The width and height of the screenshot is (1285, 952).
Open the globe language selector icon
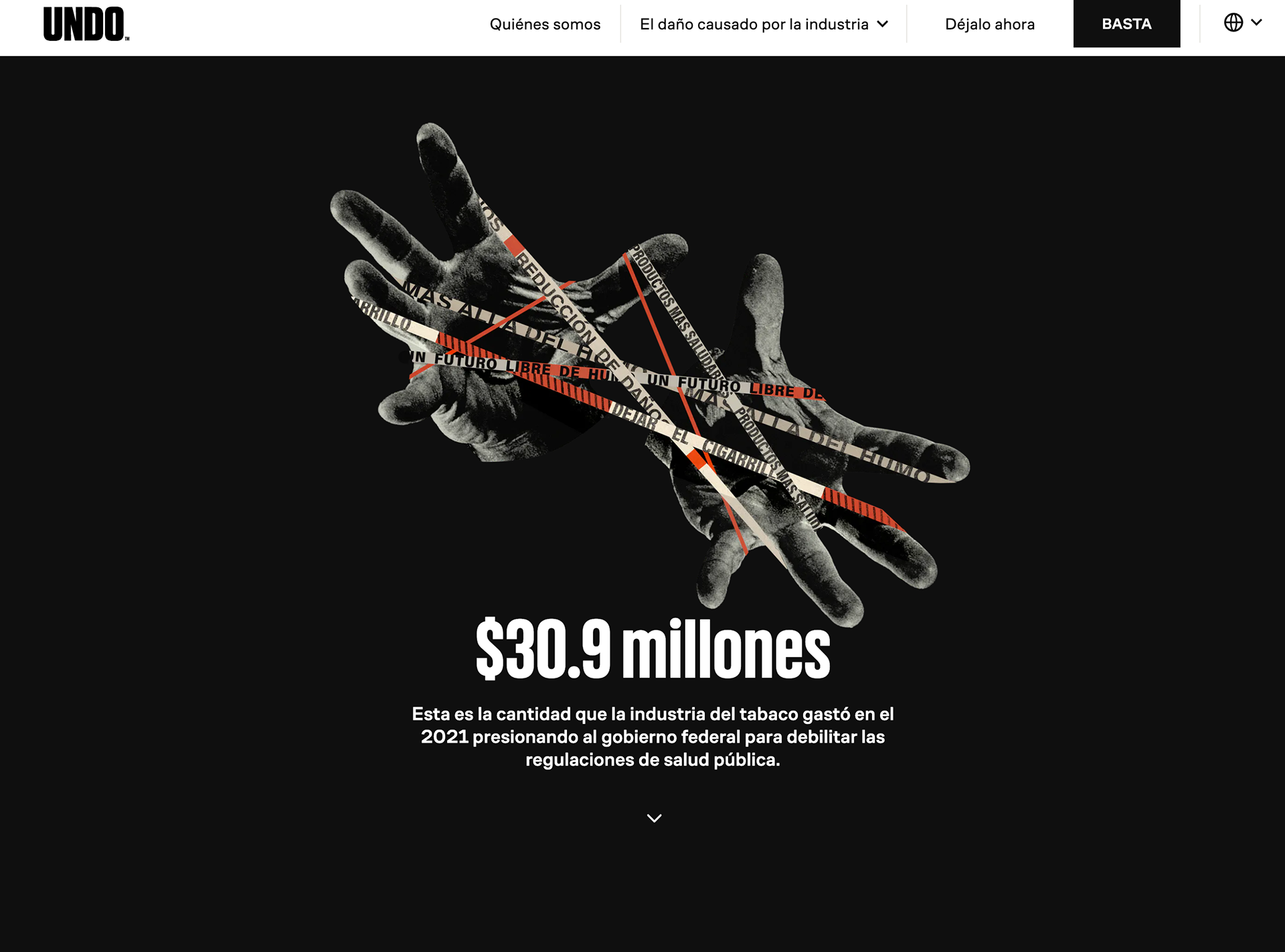1233,23
